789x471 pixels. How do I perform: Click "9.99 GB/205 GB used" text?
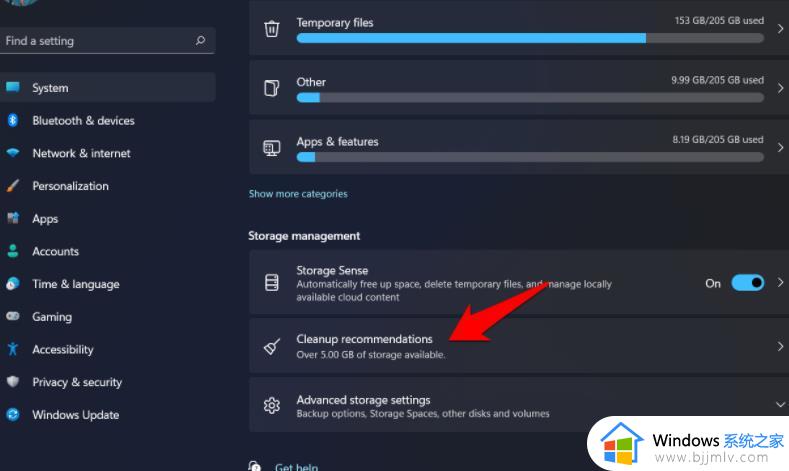point(717,80)
